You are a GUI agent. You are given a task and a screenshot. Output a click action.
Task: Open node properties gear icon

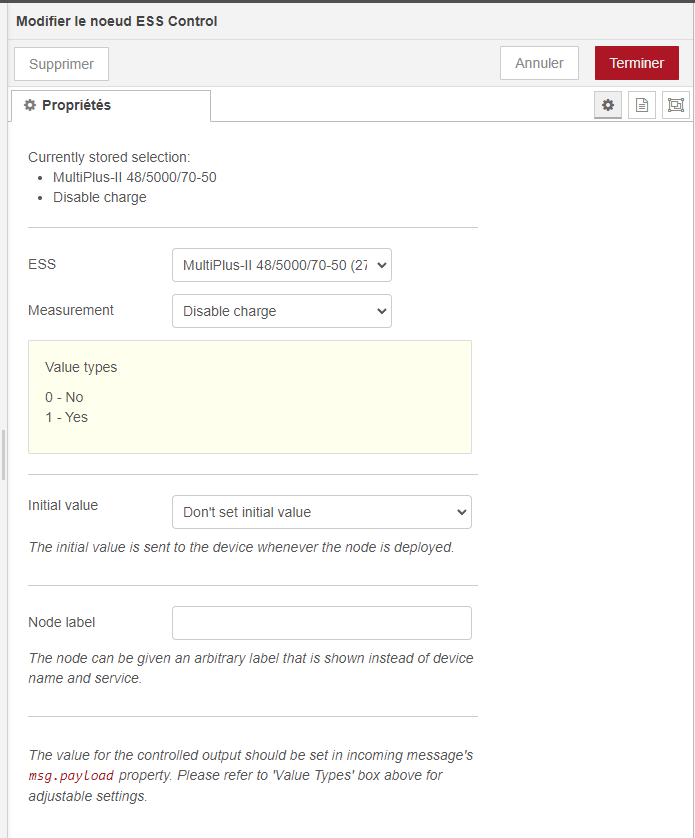(x=608, y=105)
